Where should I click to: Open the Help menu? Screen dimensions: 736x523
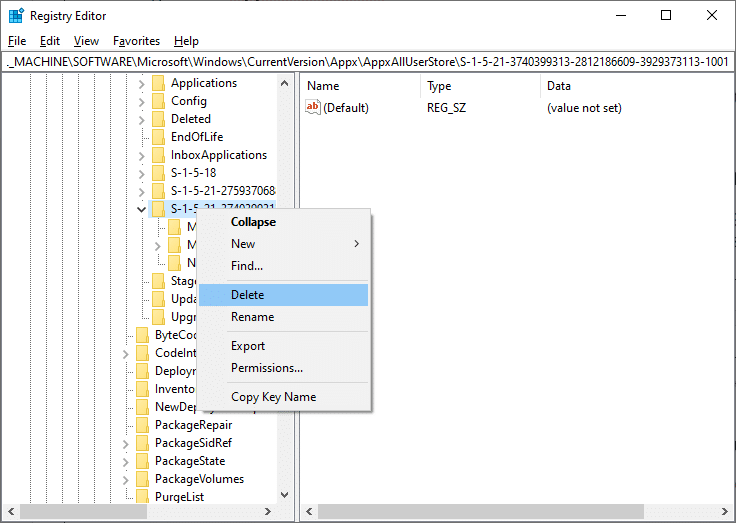pos(186,41)
